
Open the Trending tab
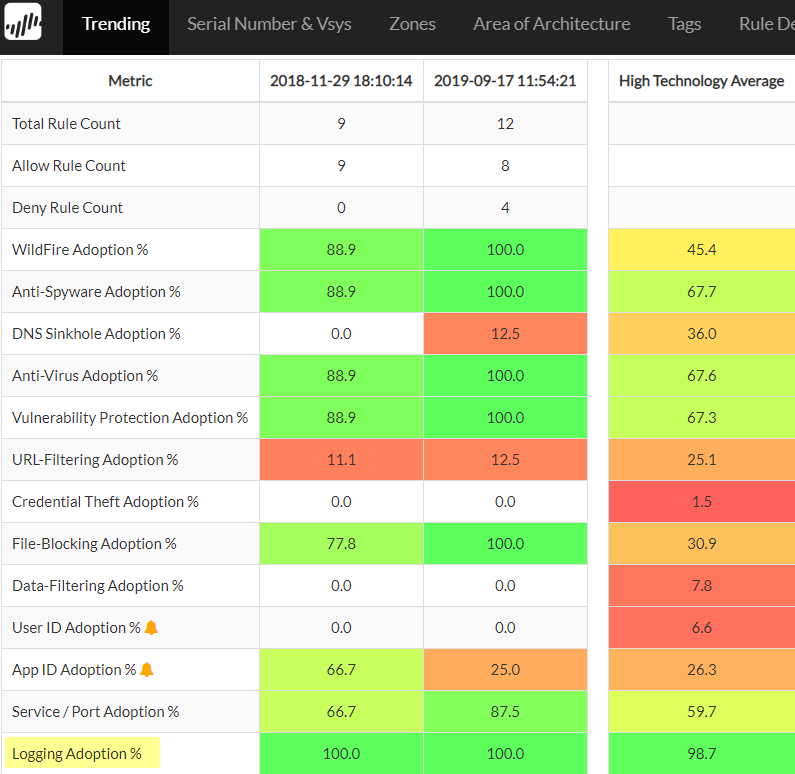(116, 24)
